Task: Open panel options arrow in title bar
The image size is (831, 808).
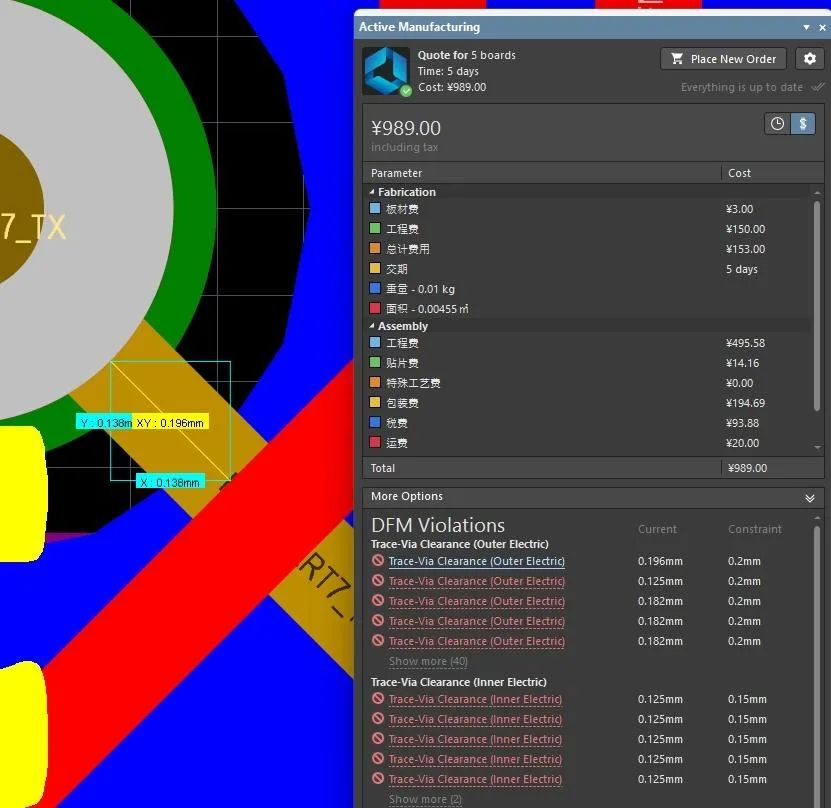Action: pyautogui.click(x=806, y=27)
